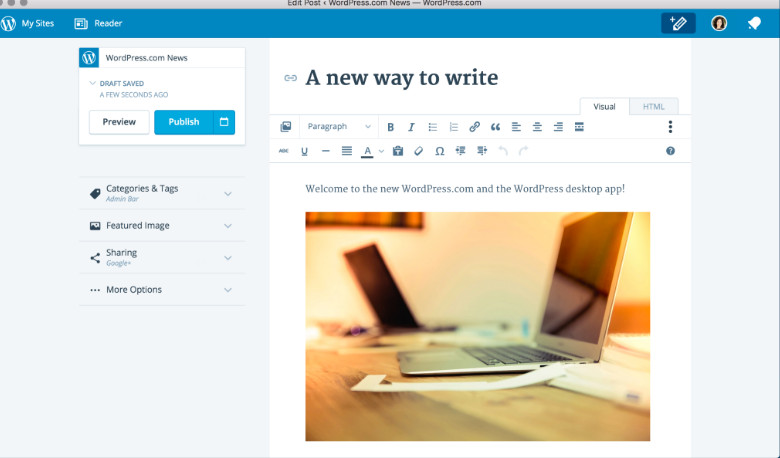The image size is (780, 458).
Task: Edit the post slug via link icon
Action: [291, 78]
